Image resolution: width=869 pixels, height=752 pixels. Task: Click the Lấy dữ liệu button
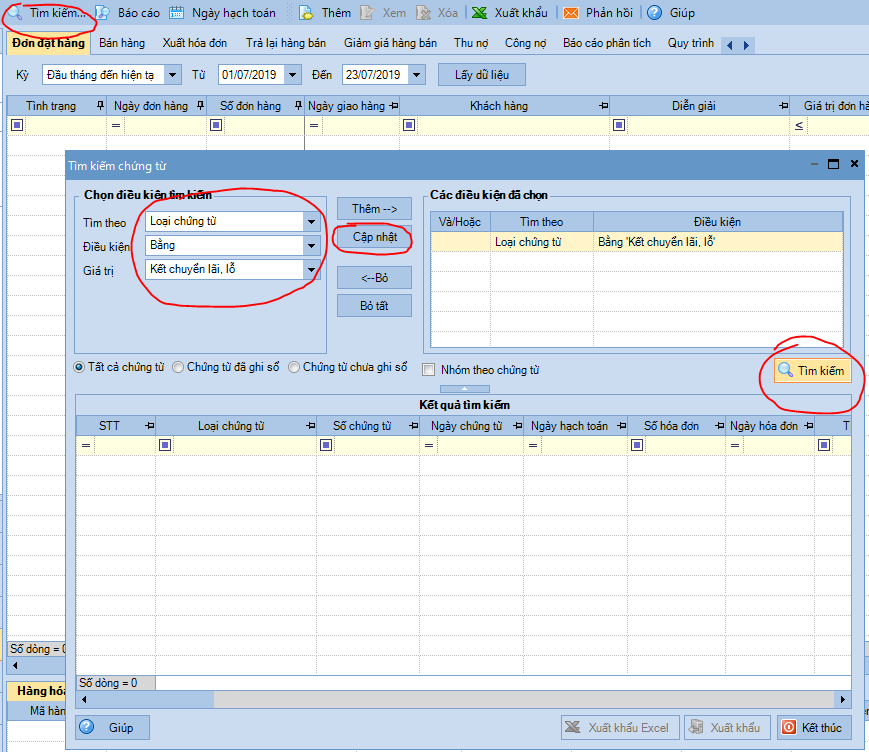(482, 74)
